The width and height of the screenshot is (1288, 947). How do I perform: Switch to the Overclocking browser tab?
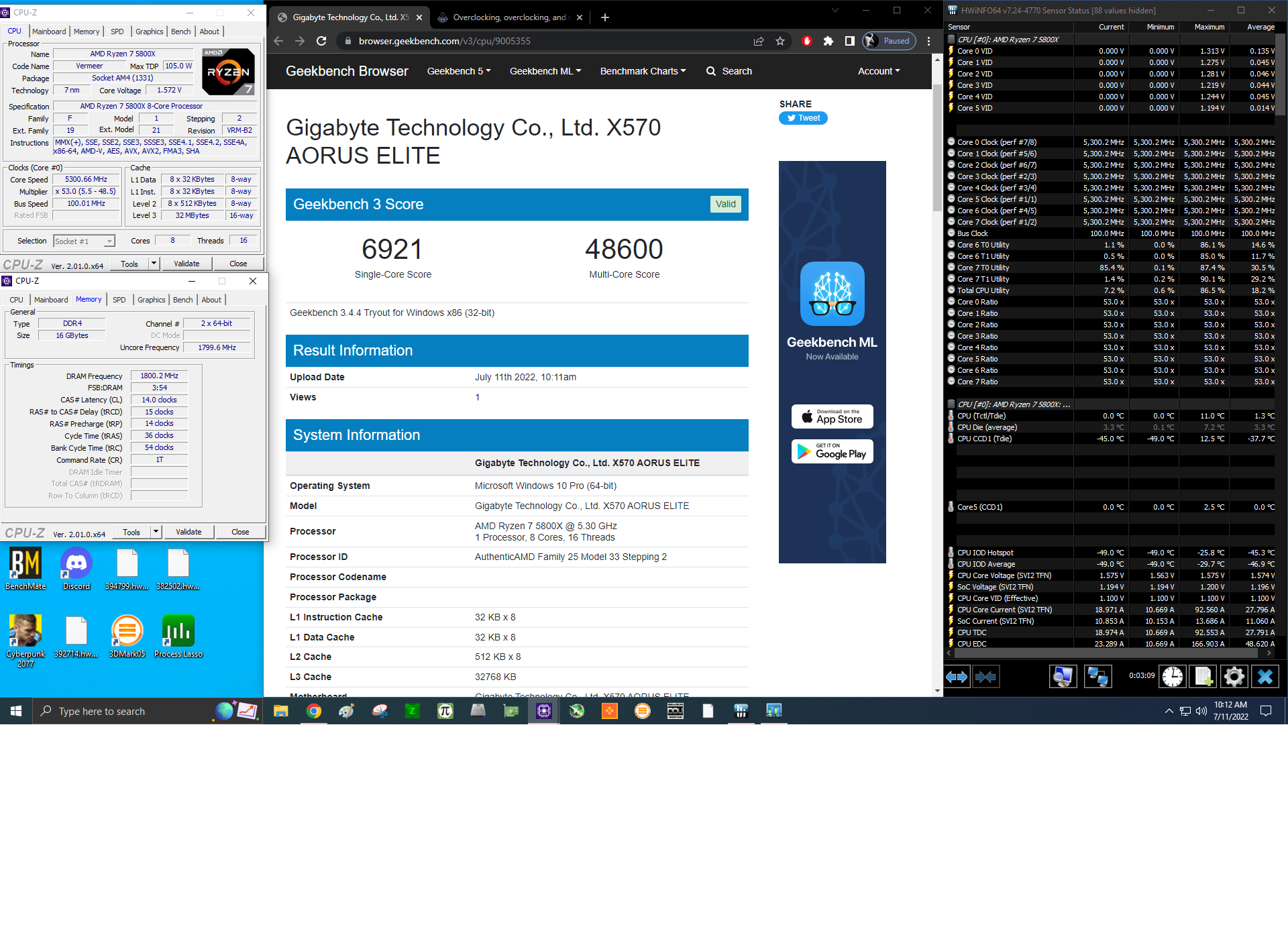[x=509, y=17]
